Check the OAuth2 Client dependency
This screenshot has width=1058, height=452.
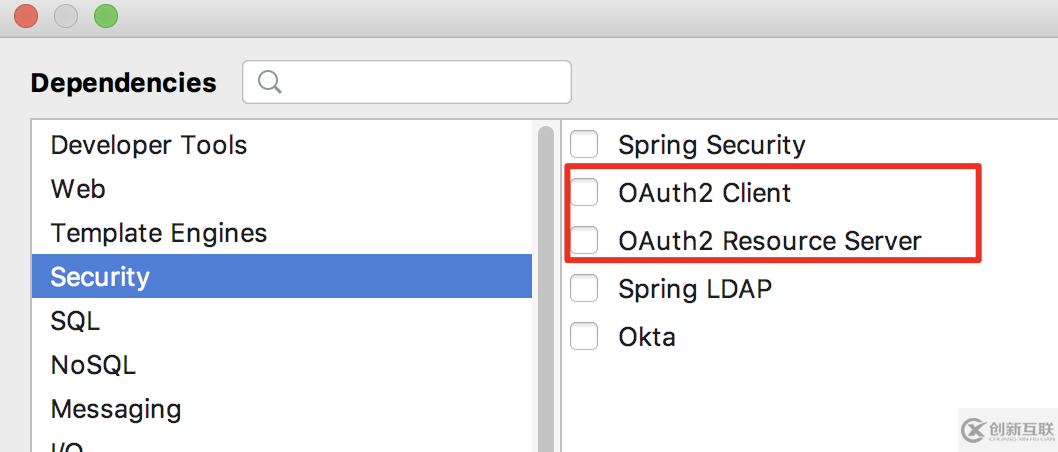click(x=584, y=192)
